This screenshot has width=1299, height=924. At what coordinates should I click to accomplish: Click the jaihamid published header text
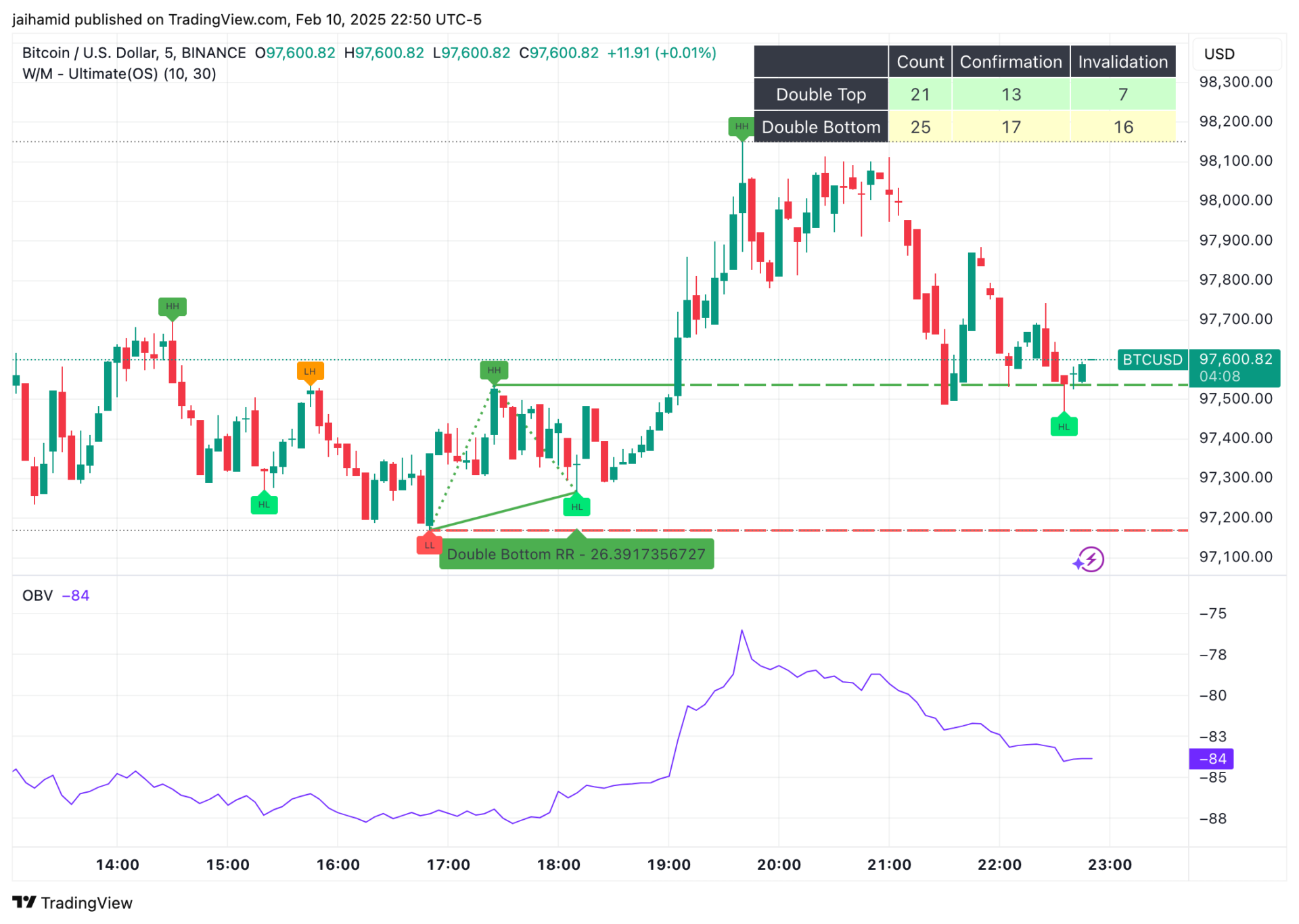247,20
